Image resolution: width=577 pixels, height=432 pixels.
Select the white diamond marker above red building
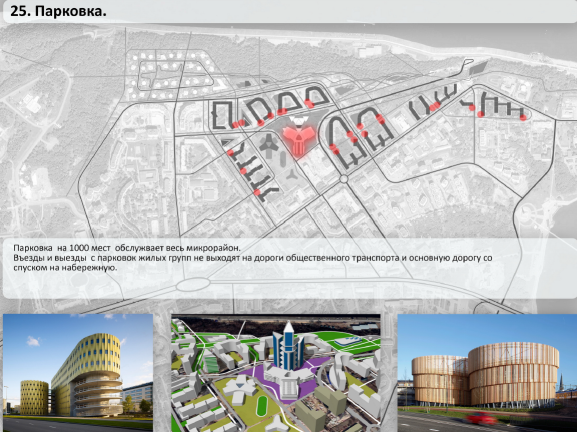coord(299,120)
